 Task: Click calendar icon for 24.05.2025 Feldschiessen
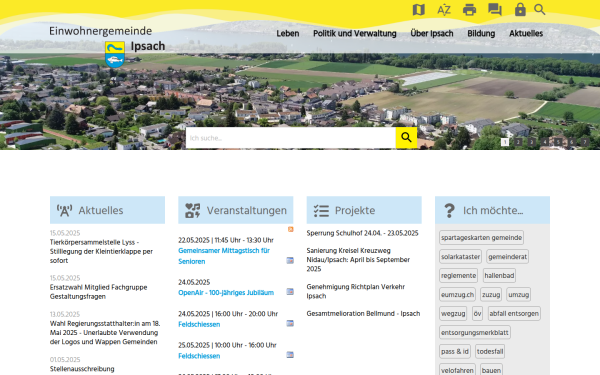290,323
